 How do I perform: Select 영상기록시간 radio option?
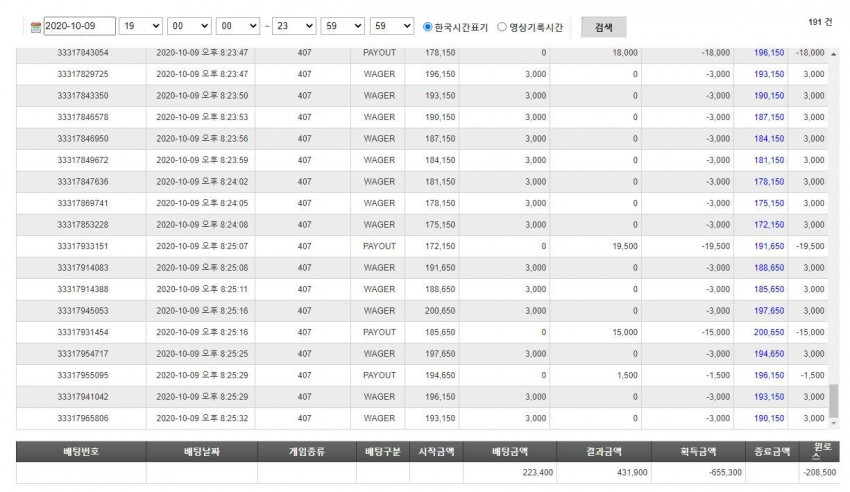[x=502, y=27]
